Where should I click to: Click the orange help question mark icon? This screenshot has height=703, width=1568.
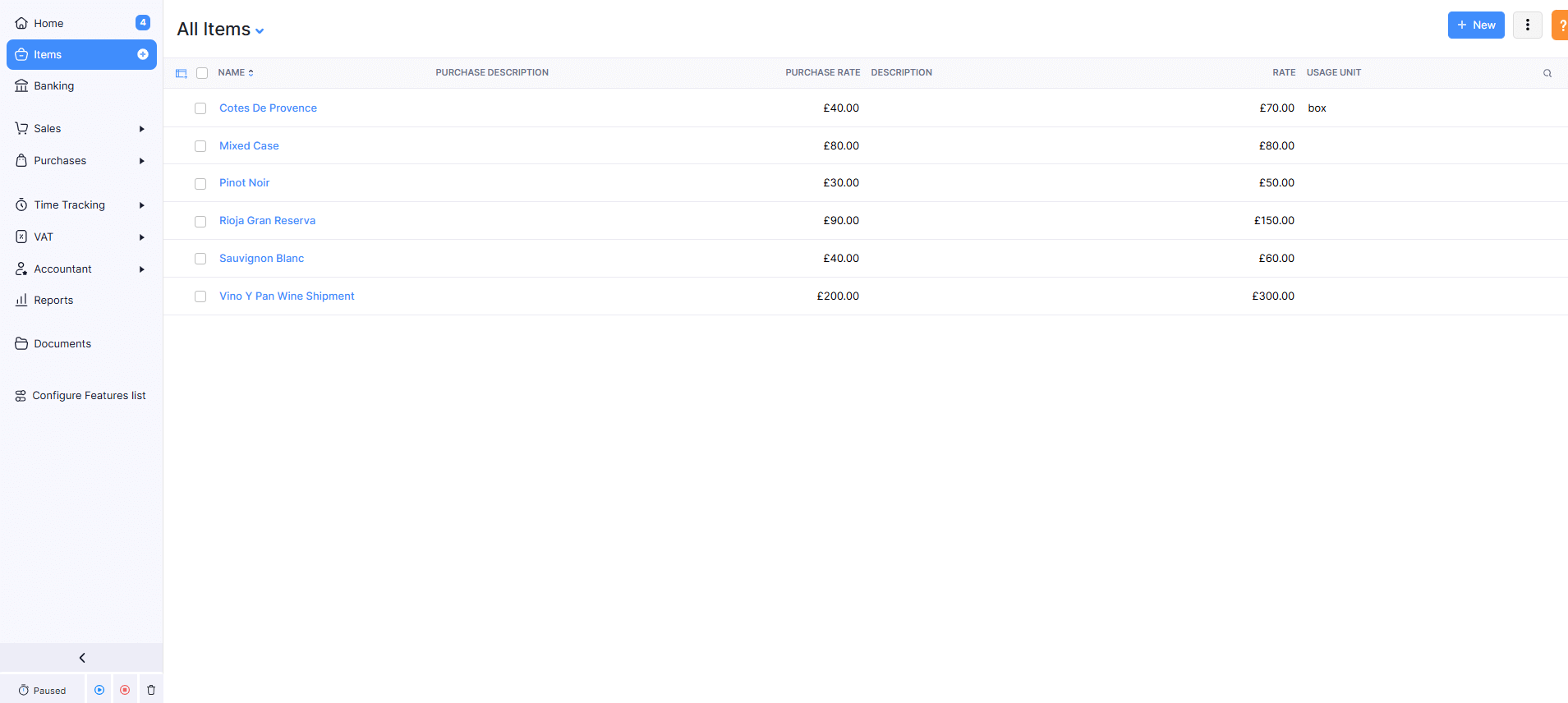1561,25
